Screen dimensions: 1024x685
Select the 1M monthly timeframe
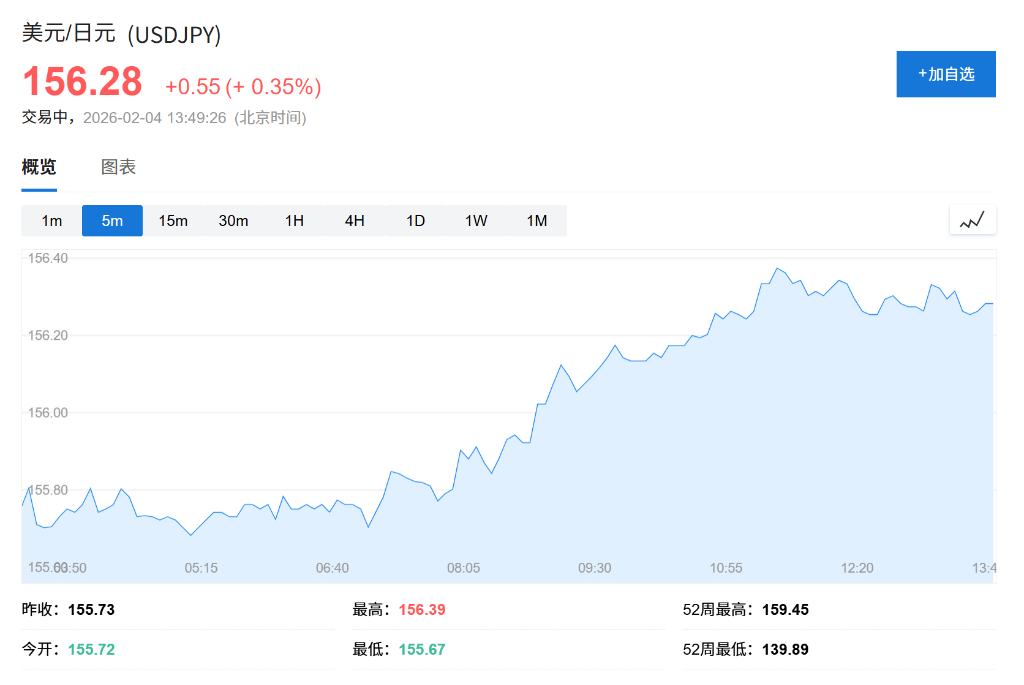536,220
